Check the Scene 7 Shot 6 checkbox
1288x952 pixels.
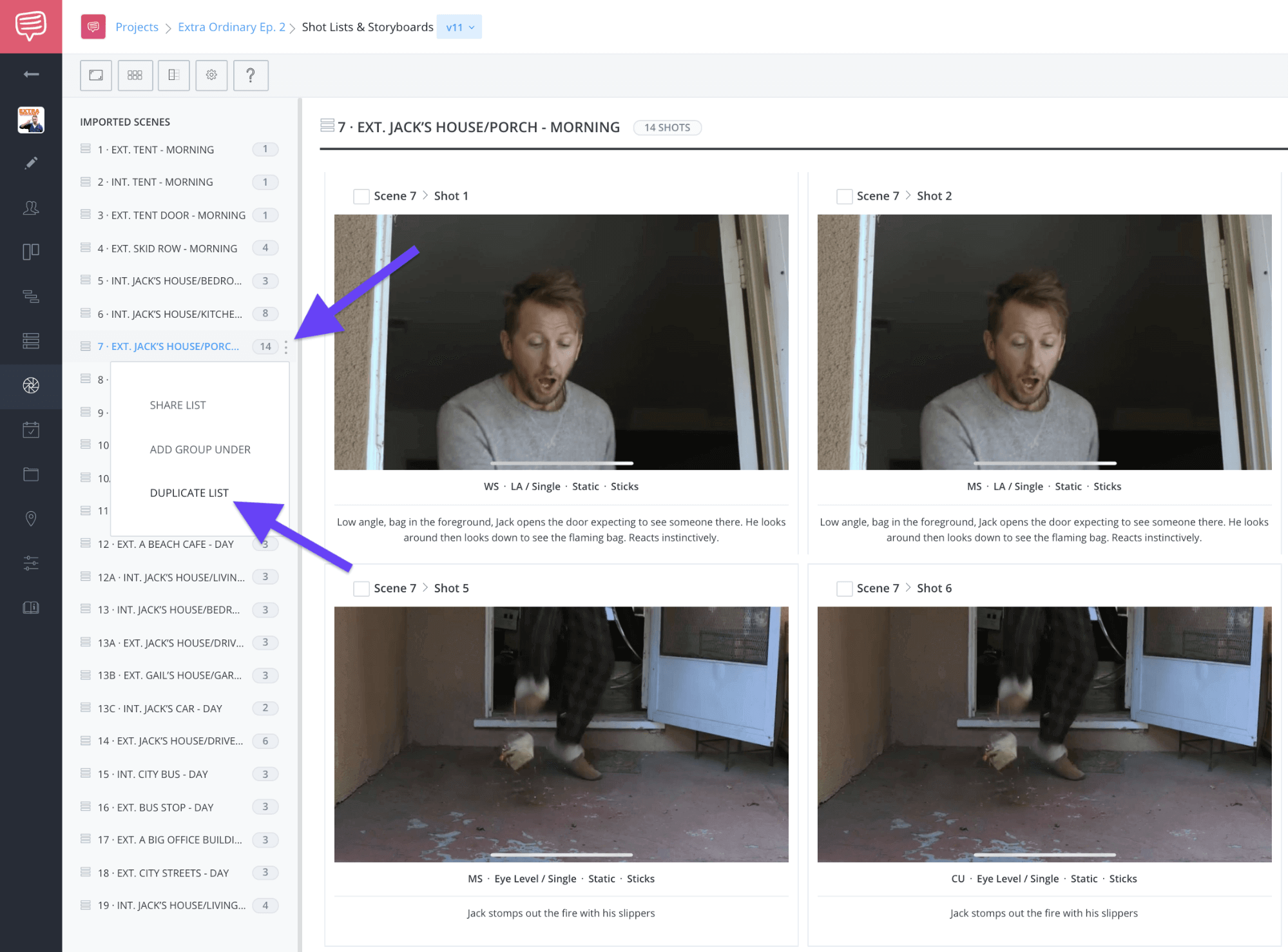click(x=844, y=588)
